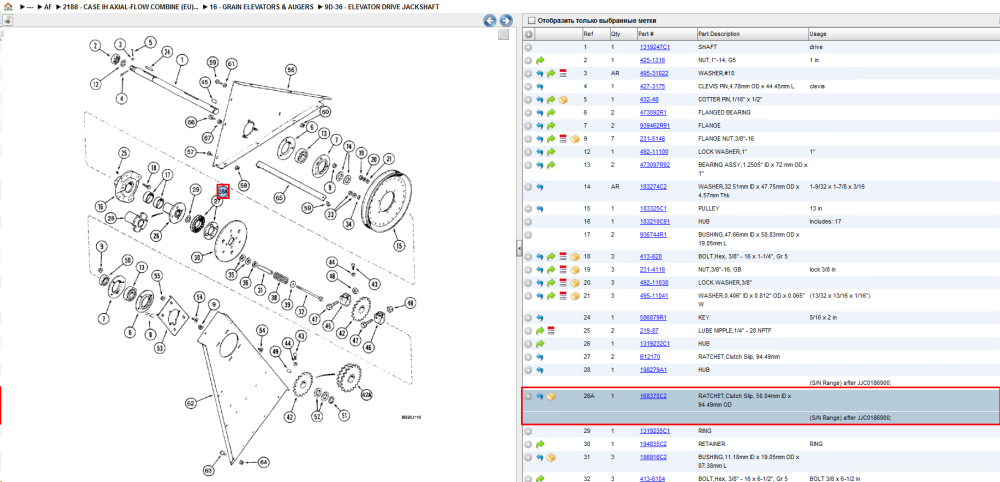Sort by the Ref column header
The width and height of the screenshot is (1000, 482).
click(x=594, y=34)
